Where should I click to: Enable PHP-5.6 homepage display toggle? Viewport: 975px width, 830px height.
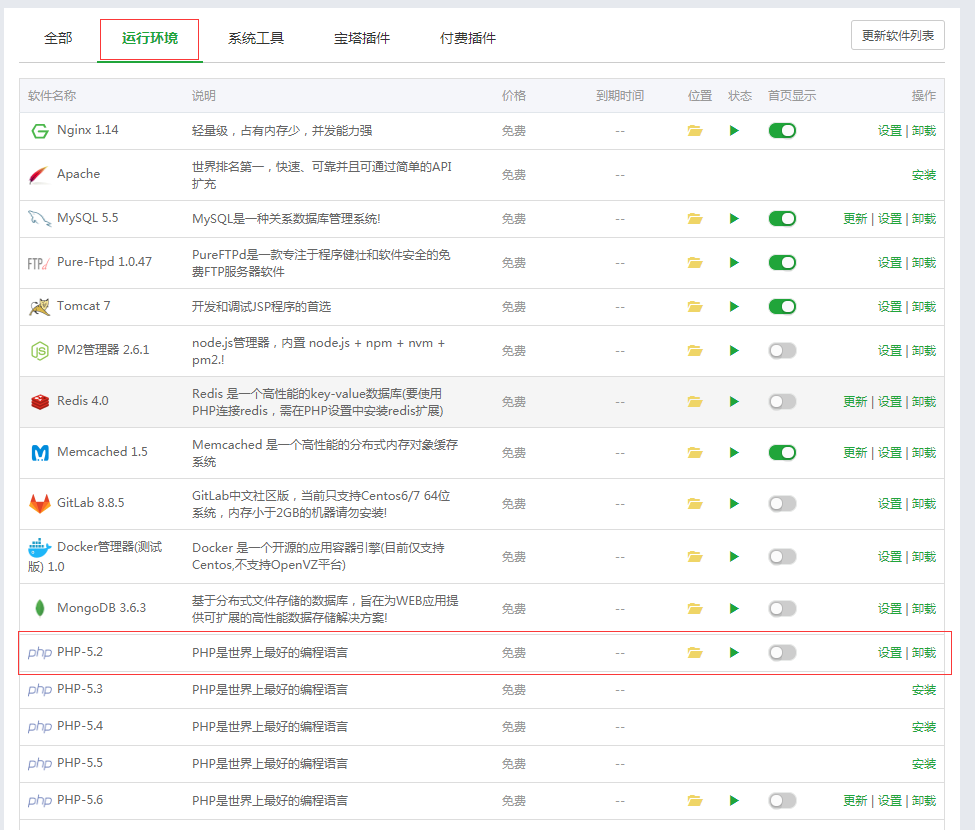tap(782, 801)
